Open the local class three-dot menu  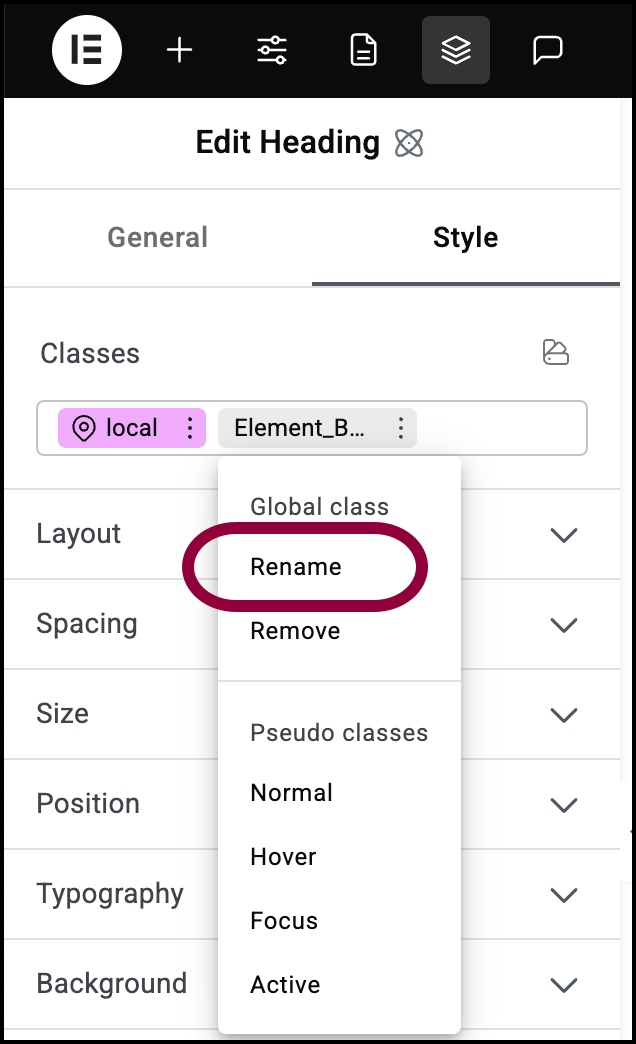point(190,427)
